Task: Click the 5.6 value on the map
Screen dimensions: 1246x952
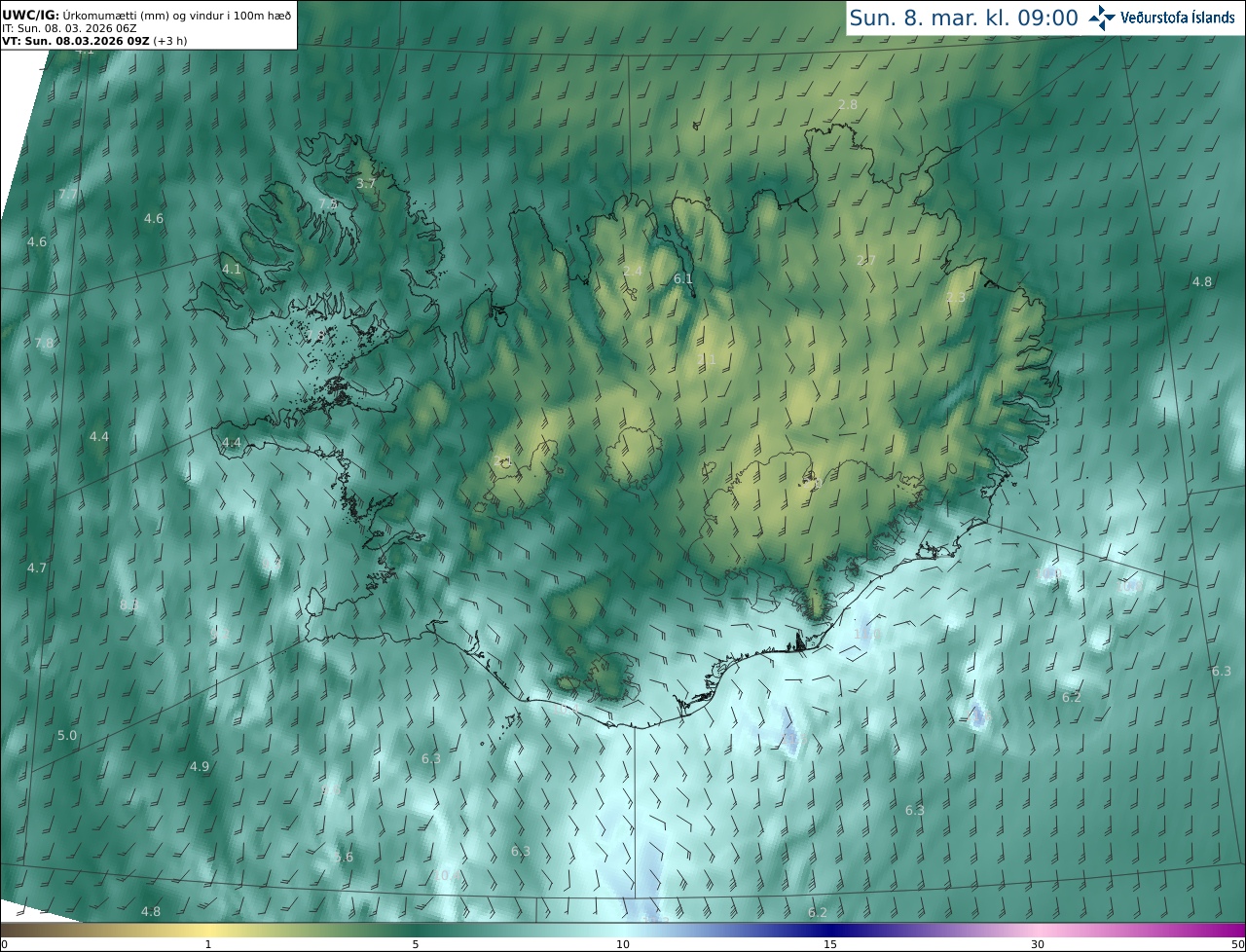Action: click(344, 857)
